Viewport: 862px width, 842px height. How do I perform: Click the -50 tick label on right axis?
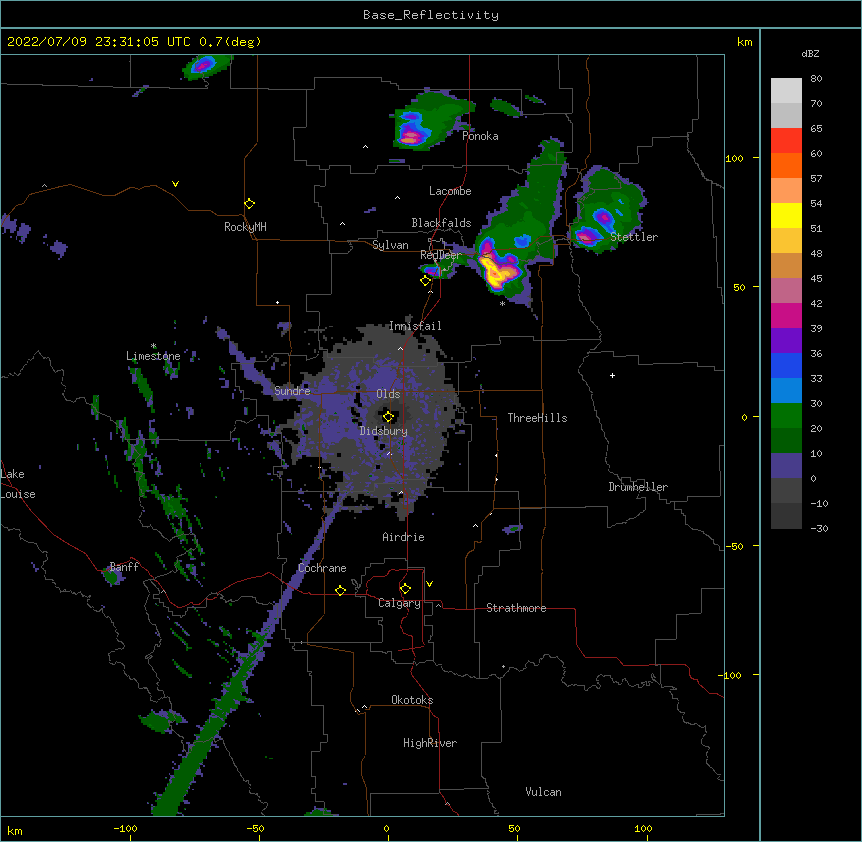[734, 546]
